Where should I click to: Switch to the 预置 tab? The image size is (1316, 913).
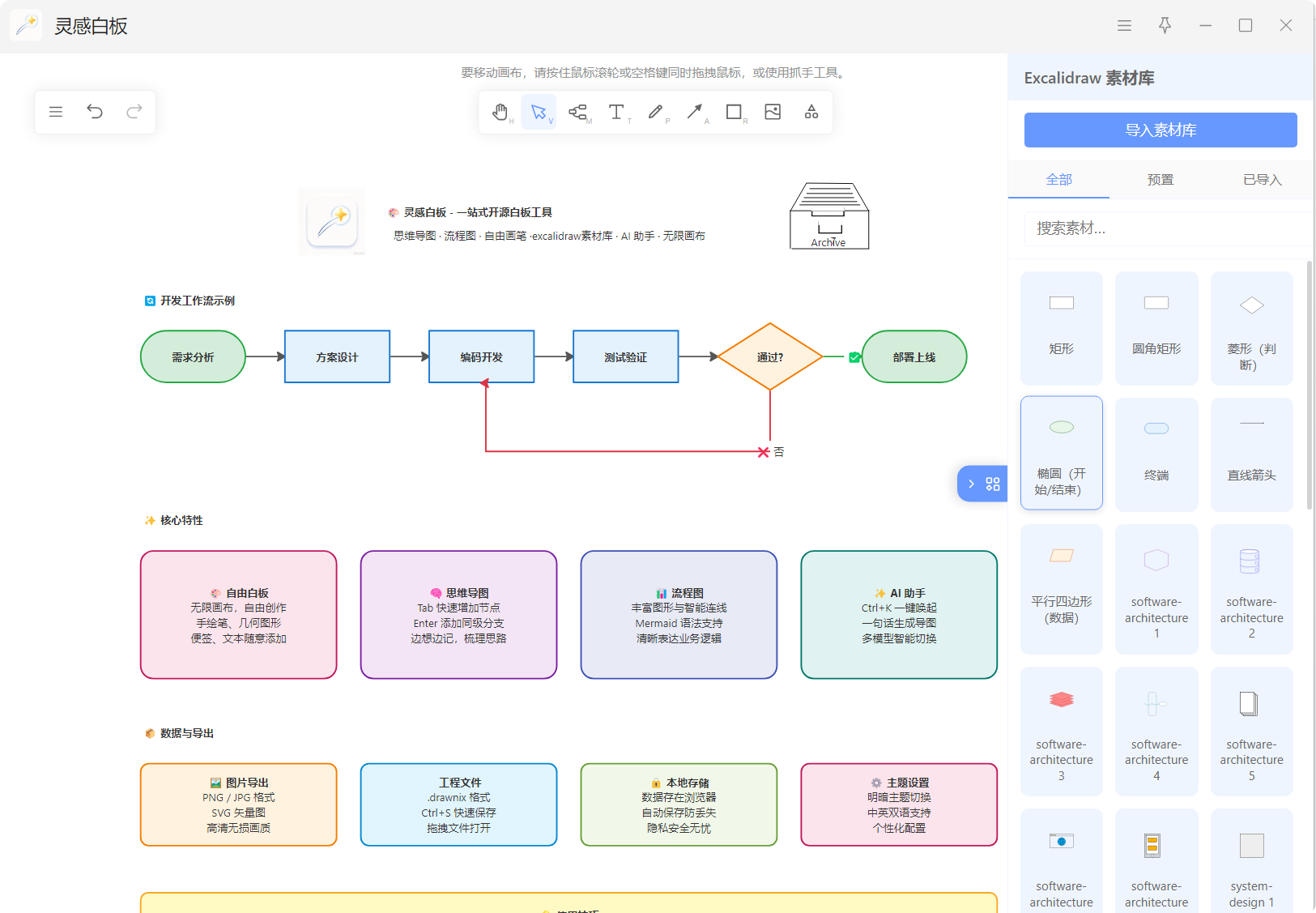pos(1161,180)
